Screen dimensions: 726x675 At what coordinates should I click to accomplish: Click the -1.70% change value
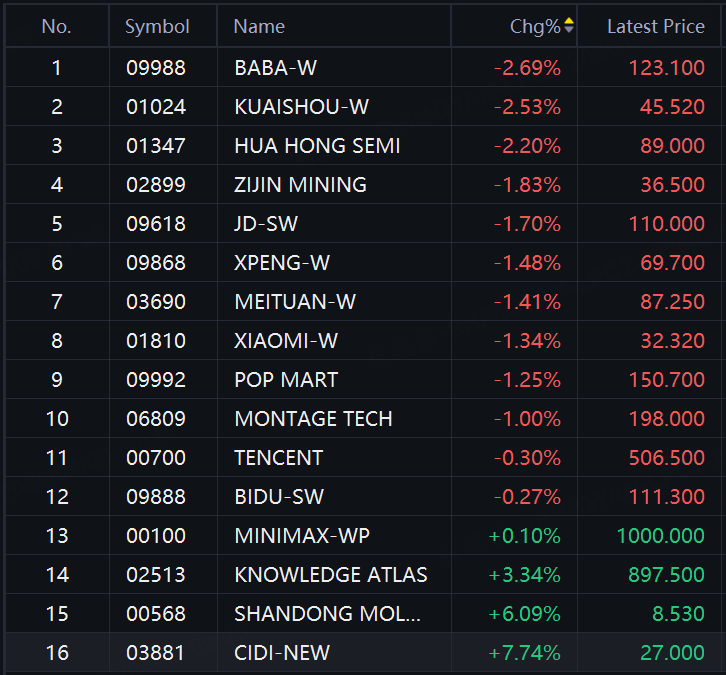pyautogui.click(x=527, y=224)
